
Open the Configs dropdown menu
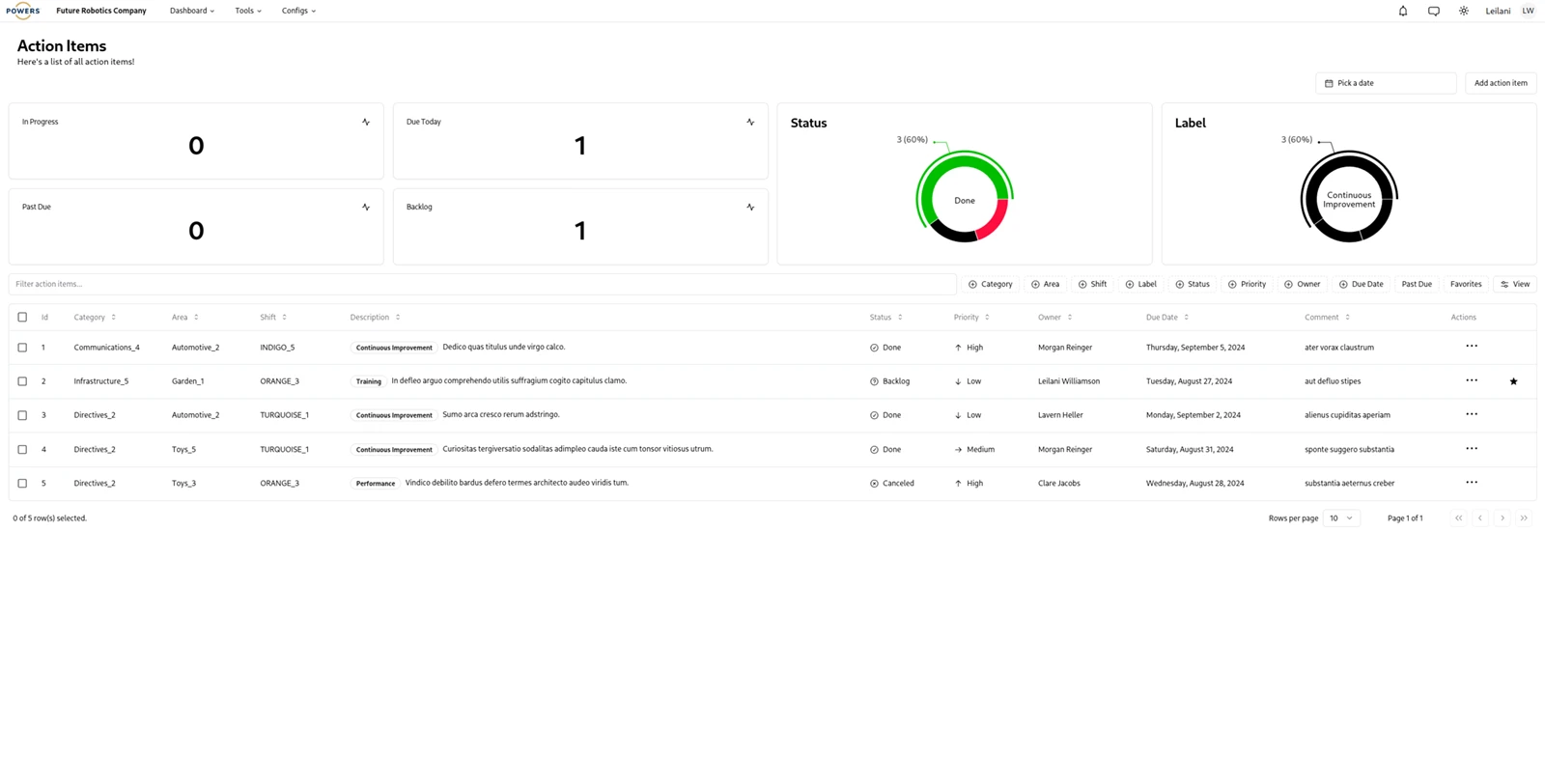[x=298, y=11]
